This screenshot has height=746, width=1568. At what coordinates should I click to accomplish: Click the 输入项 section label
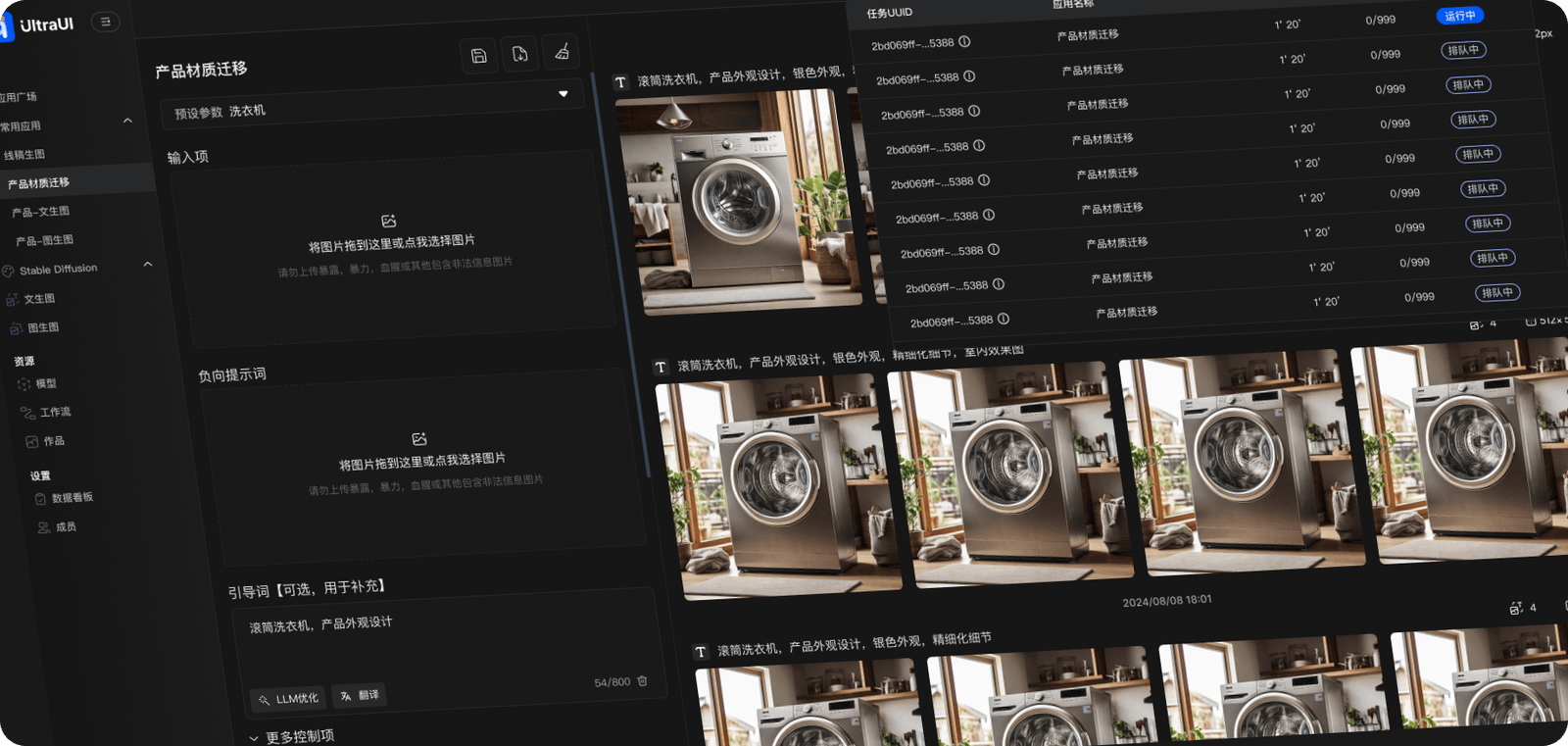[x=188, y=157]
